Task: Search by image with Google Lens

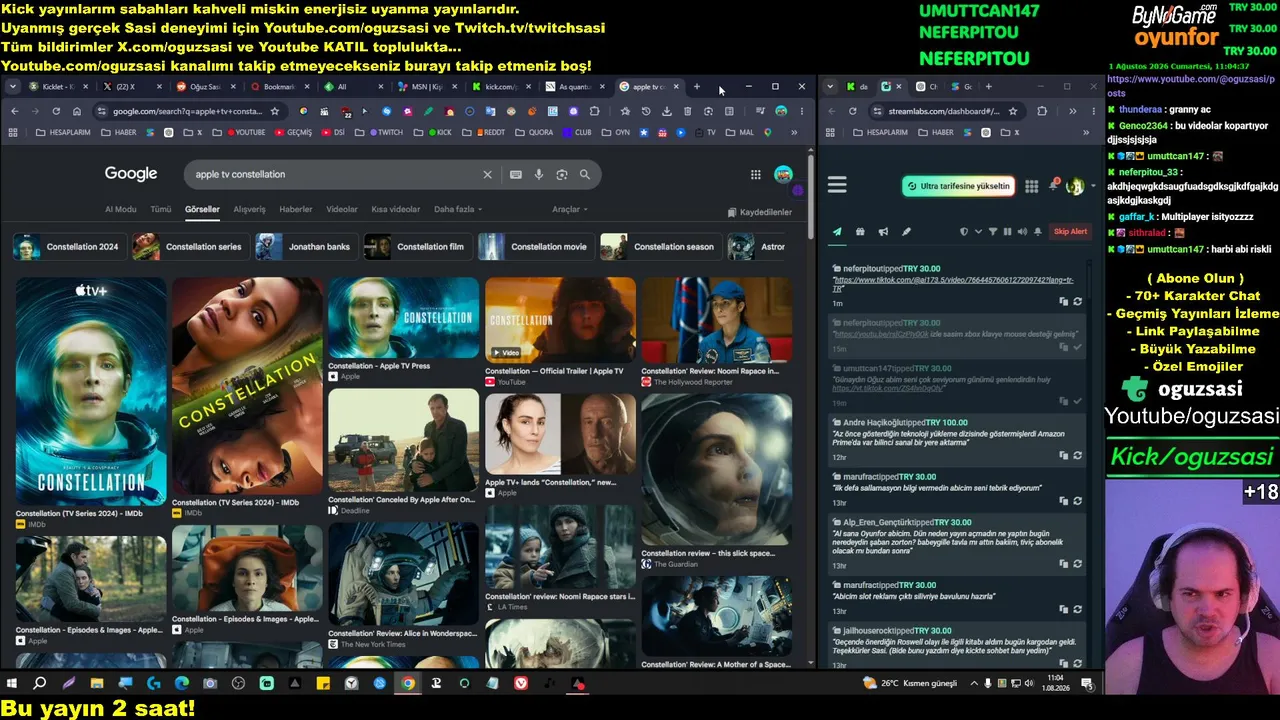Action: tap(561, 174)
